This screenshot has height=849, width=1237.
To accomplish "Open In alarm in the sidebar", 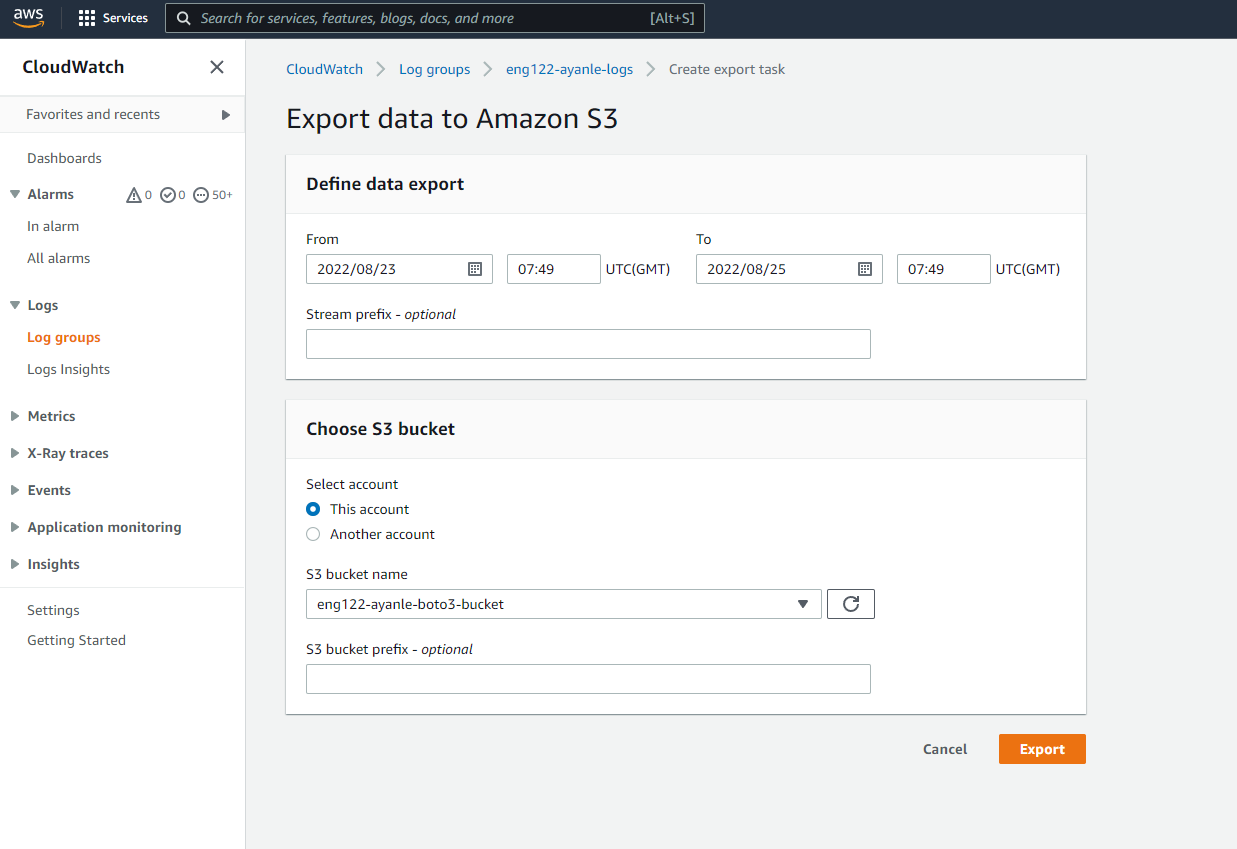I will 53,226.
